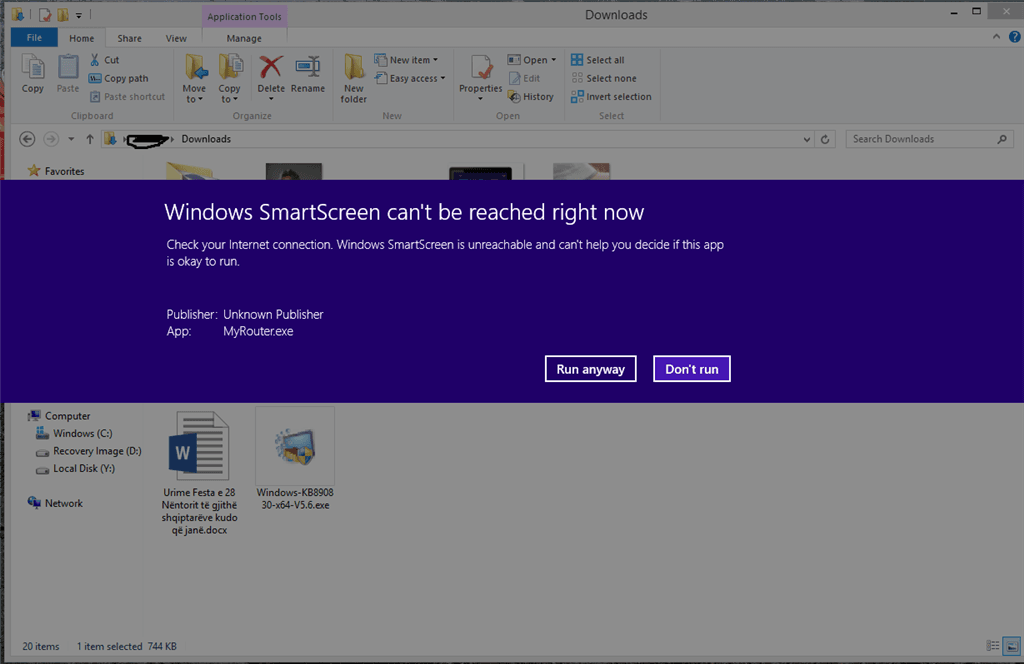Click the Don't run button
1024x664 pixels.
692,369
